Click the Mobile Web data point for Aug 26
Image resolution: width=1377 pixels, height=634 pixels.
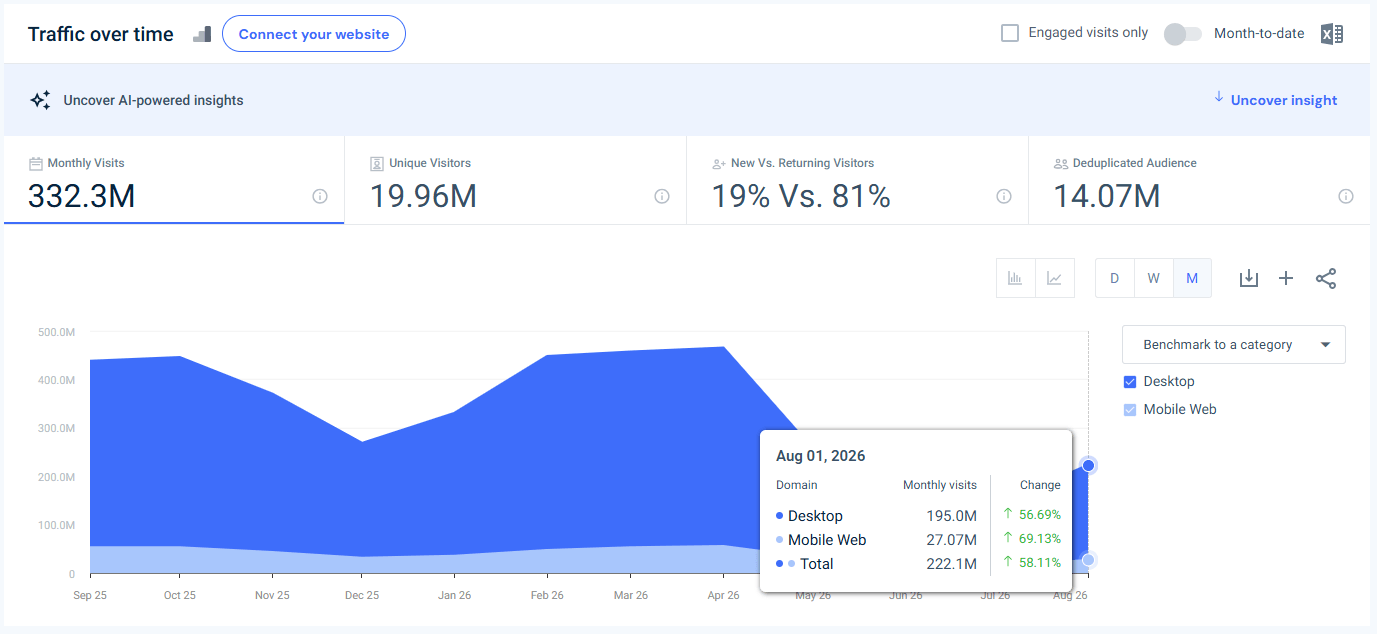(1088, 560)
